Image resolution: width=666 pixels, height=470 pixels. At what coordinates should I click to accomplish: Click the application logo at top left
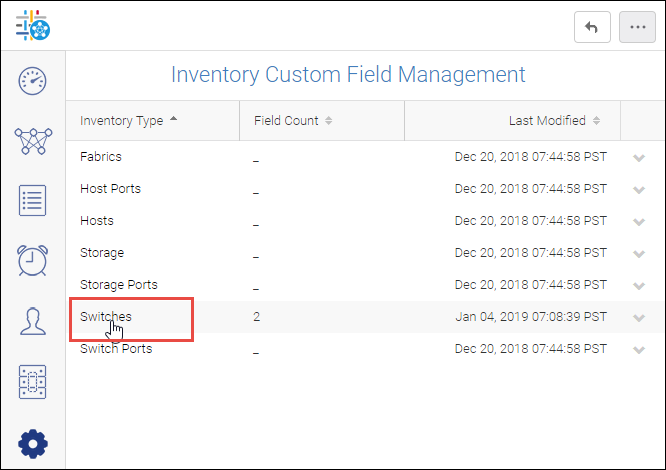click(33, 27)
